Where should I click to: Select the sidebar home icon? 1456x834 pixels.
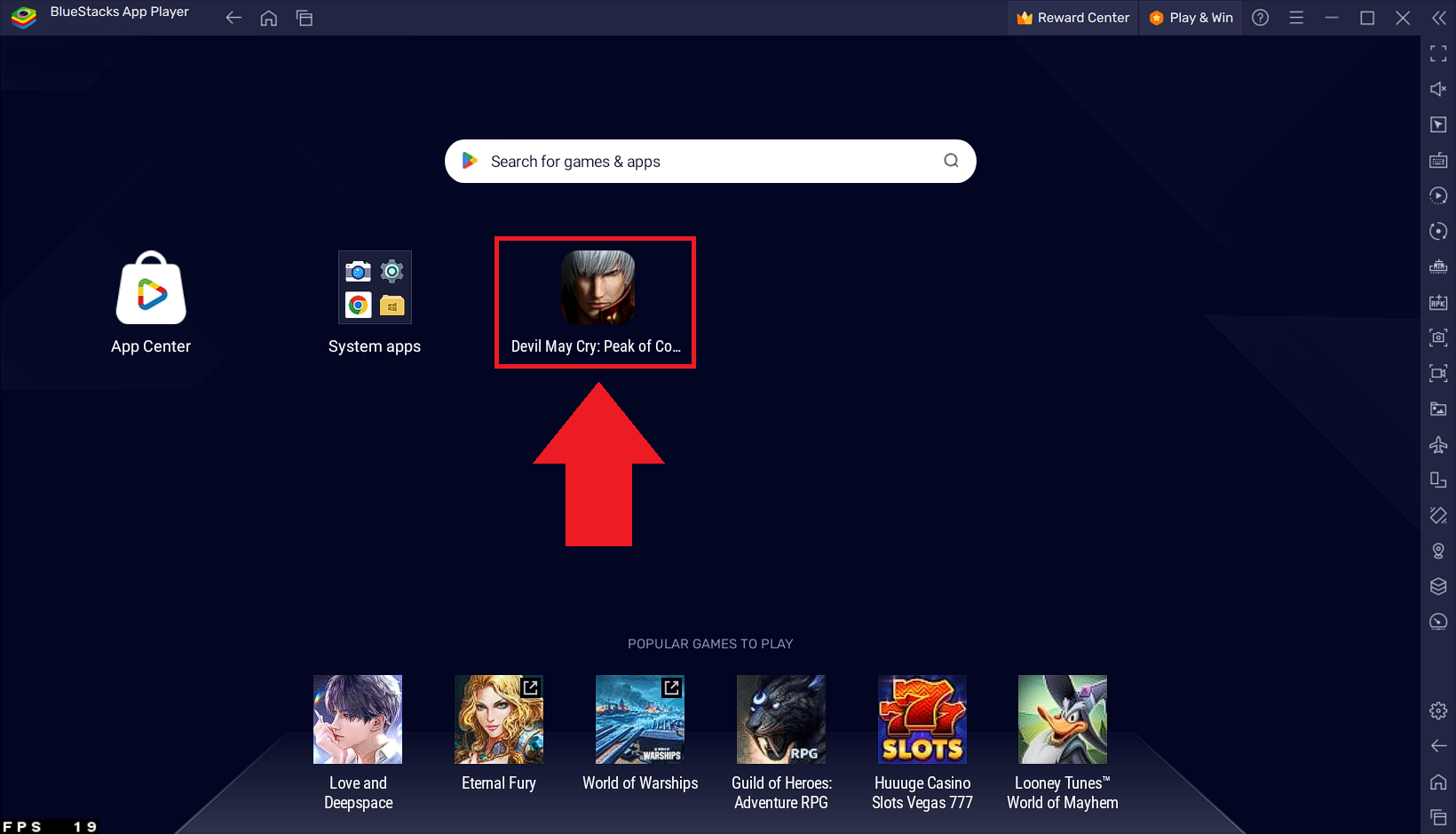click(1438, 782)
